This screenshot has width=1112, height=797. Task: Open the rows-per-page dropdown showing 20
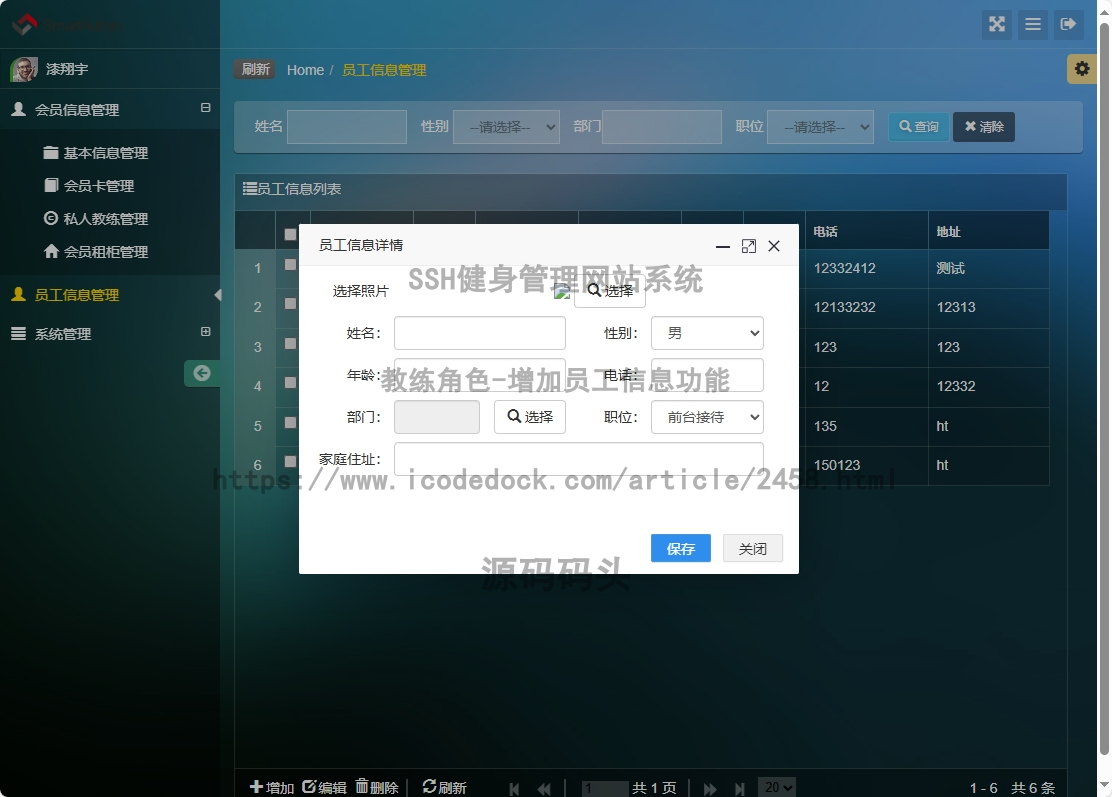[x=777, y=787]
